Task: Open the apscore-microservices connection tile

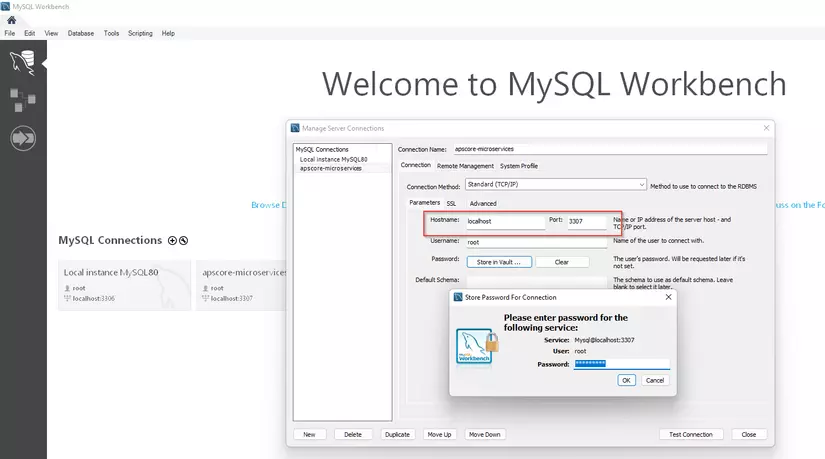Action: (242, 285)
